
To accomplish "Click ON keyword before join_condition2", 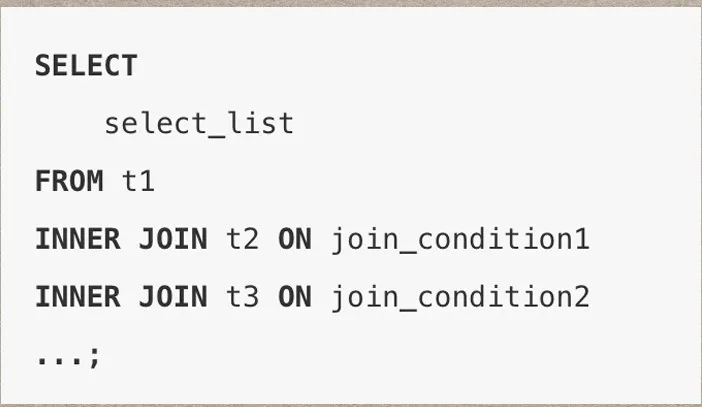I will pos(294,297).
